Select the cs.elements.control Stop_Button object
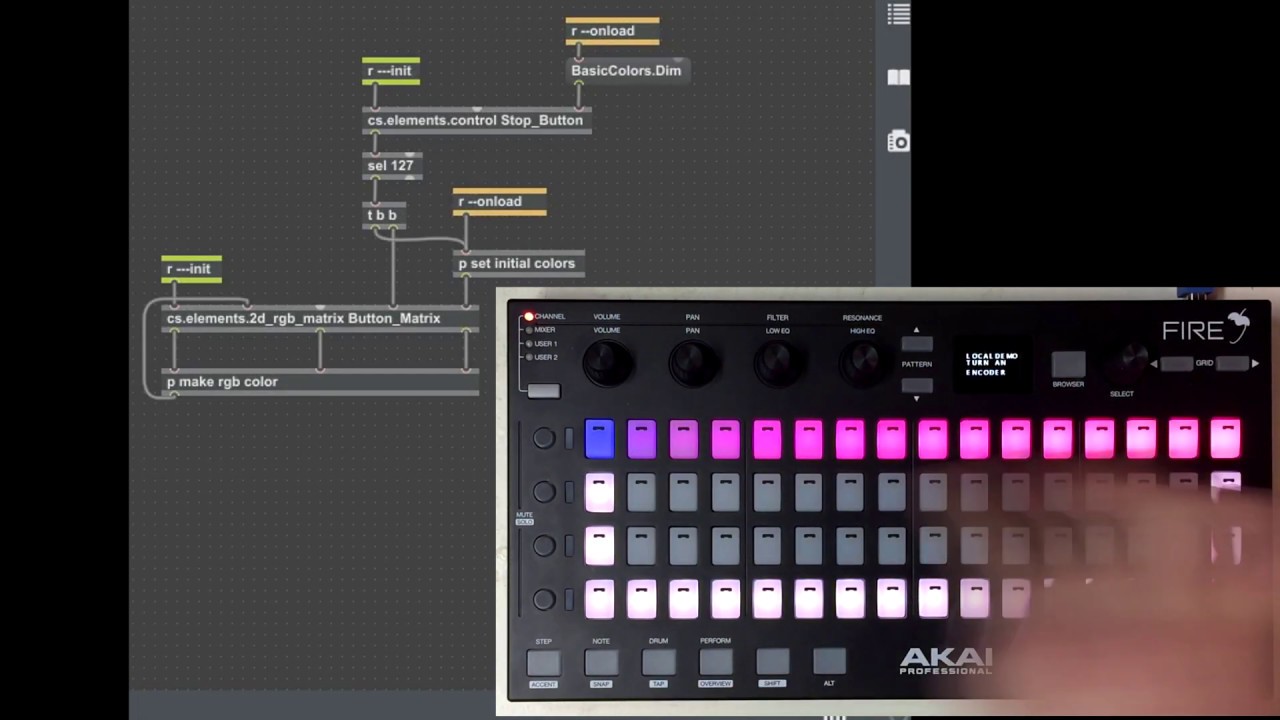This screenshot has width=1280, height=720. tap(477, 120)
